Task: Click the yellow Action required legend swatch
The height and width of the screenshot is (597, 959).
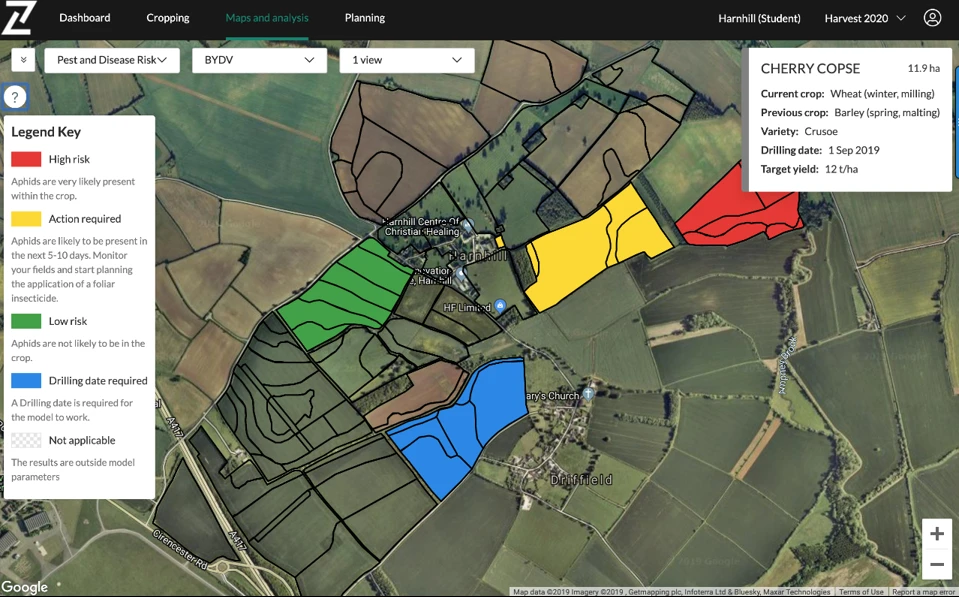Action: tap(26, 219)
